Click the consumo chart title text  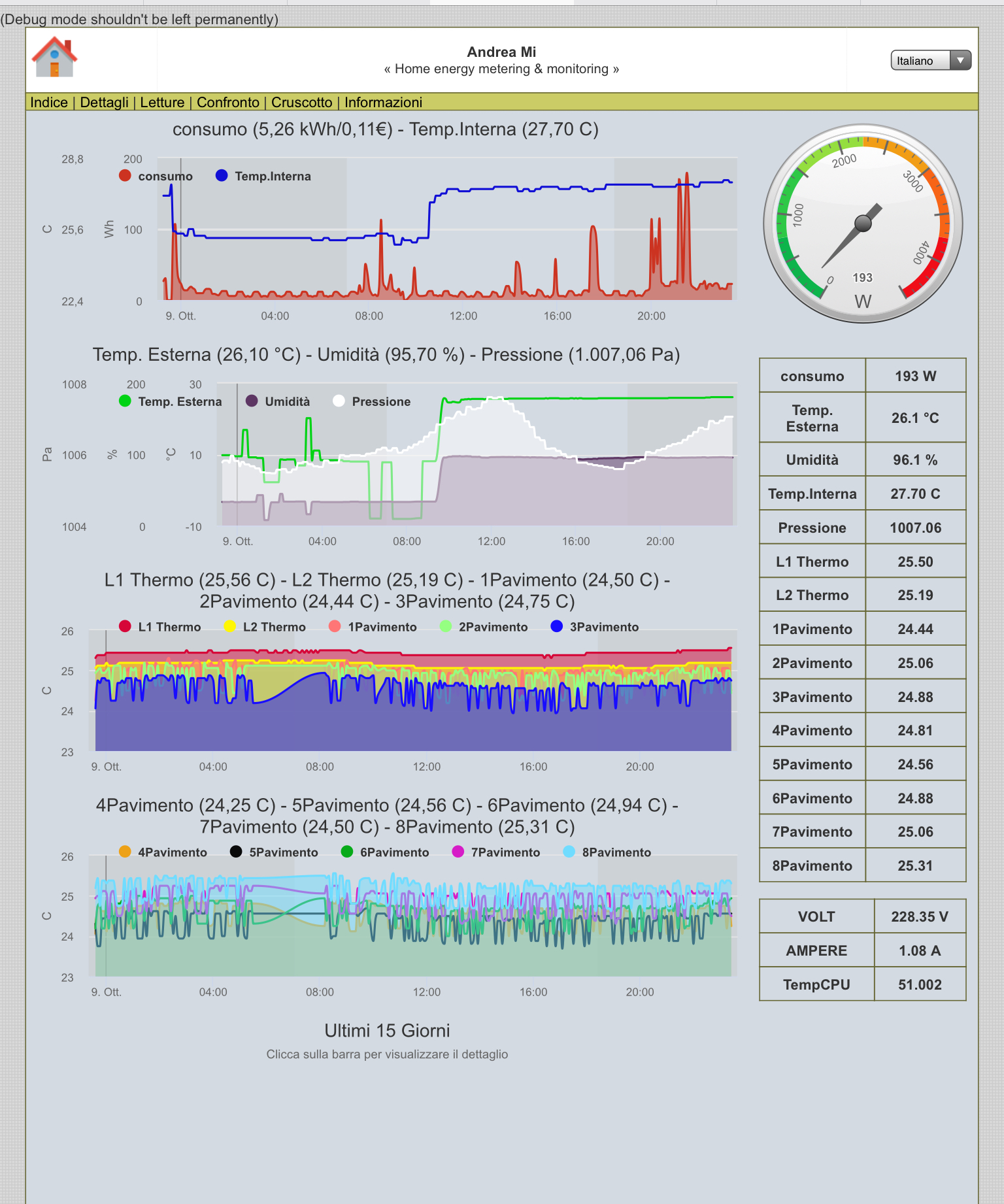tap(386, 129)
